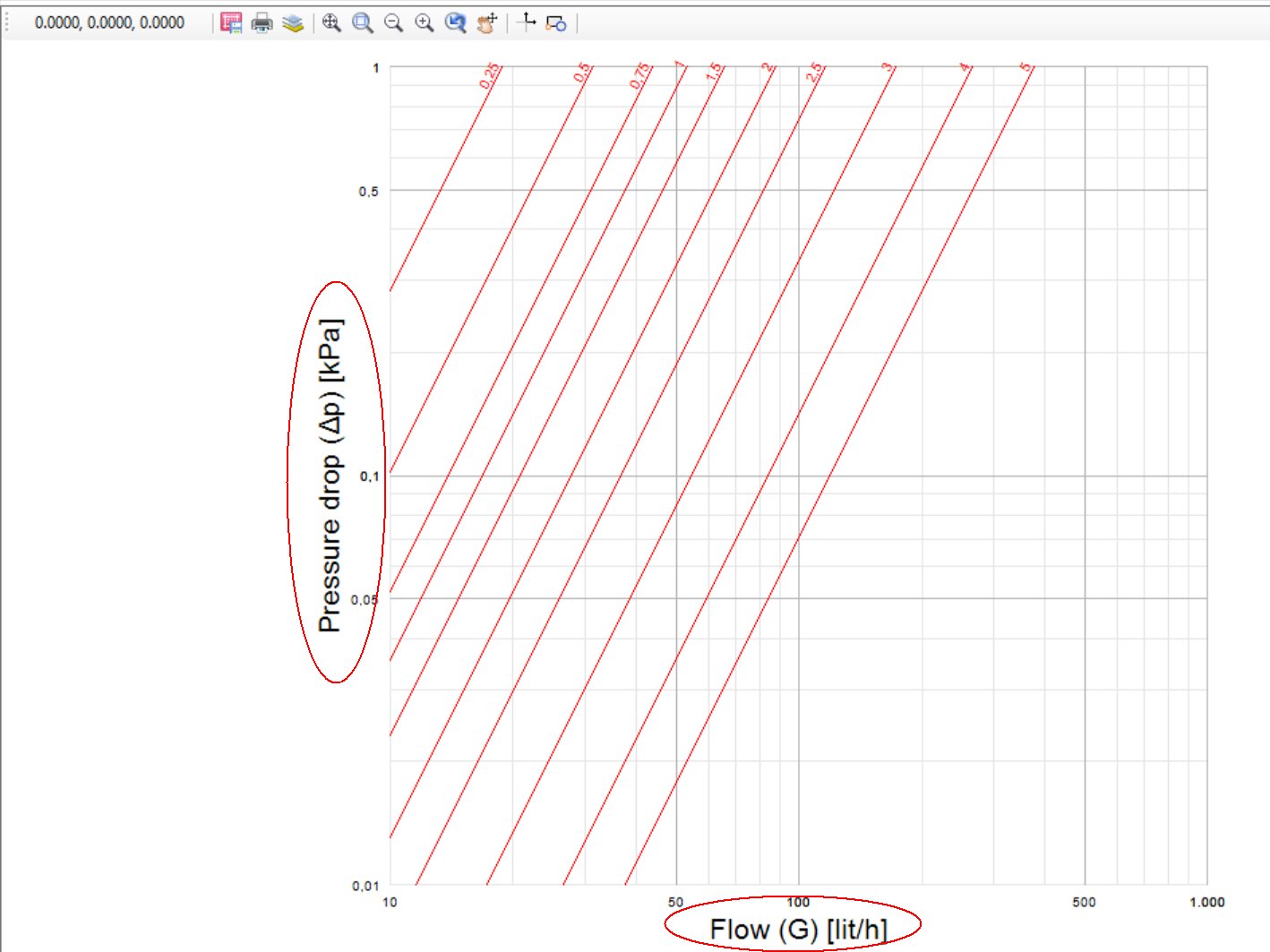Zoom in using the magnifier plus icon
The width and height of the screenshot is (1270, 952).
tap(425, 23)
